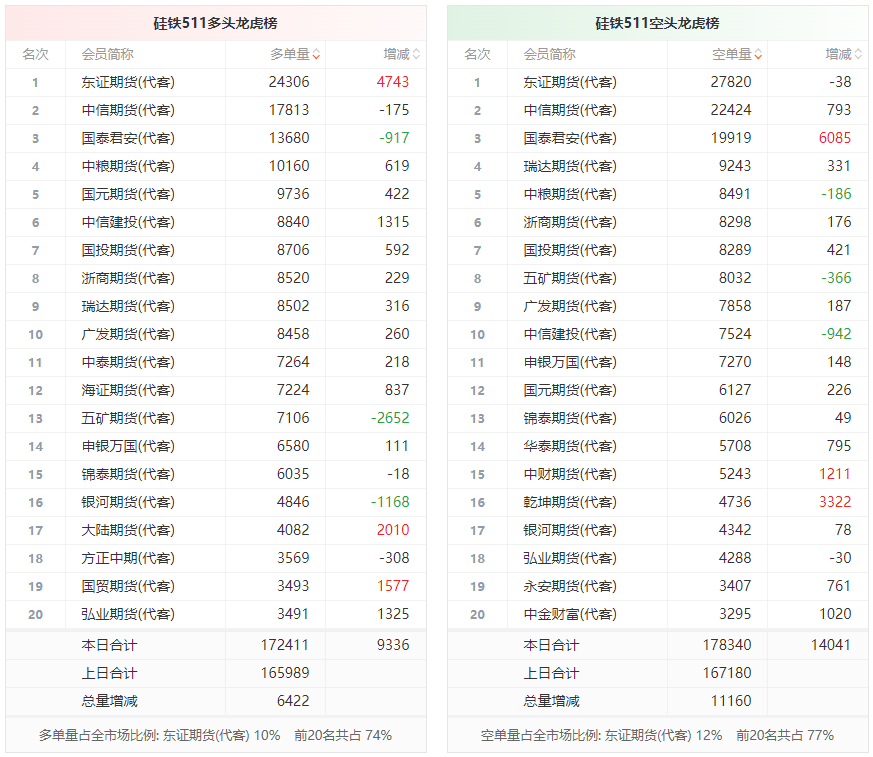Select 中金财富(代客) in short table
Image resolution: width=873 pixels, height=757 pixels.
coord(570,614)
